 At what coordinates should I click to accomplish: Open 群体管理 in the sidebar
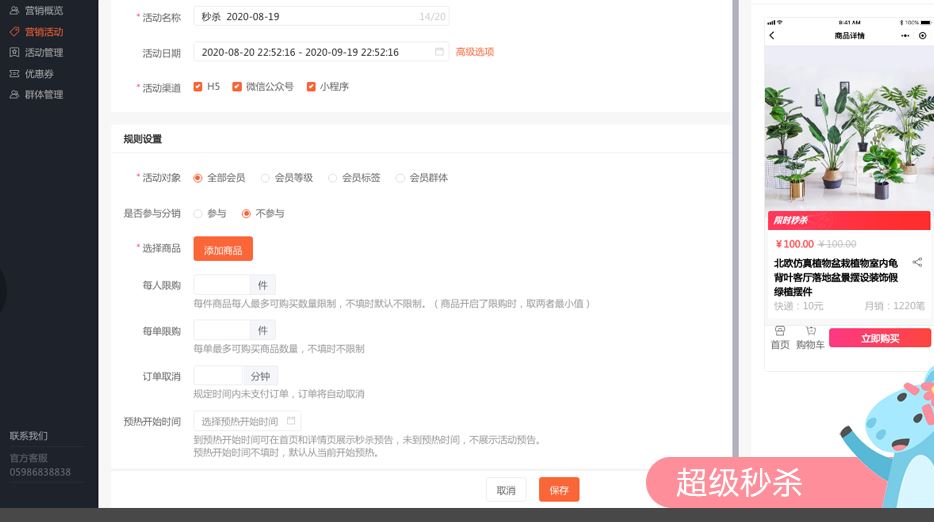click(43, 94)
